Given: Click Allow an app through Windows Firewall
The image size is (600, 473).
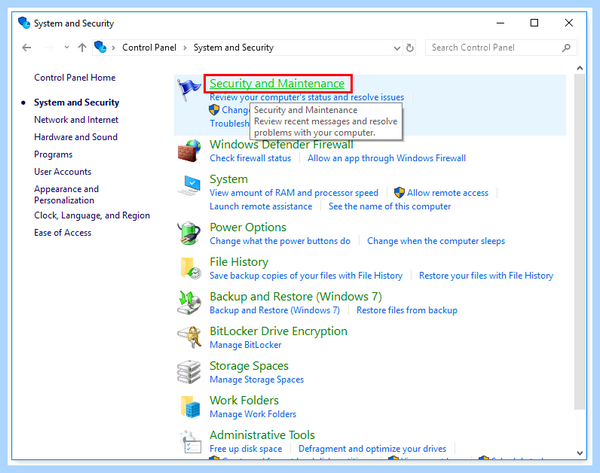Looking at the screenshot, I should coord(386,158).
